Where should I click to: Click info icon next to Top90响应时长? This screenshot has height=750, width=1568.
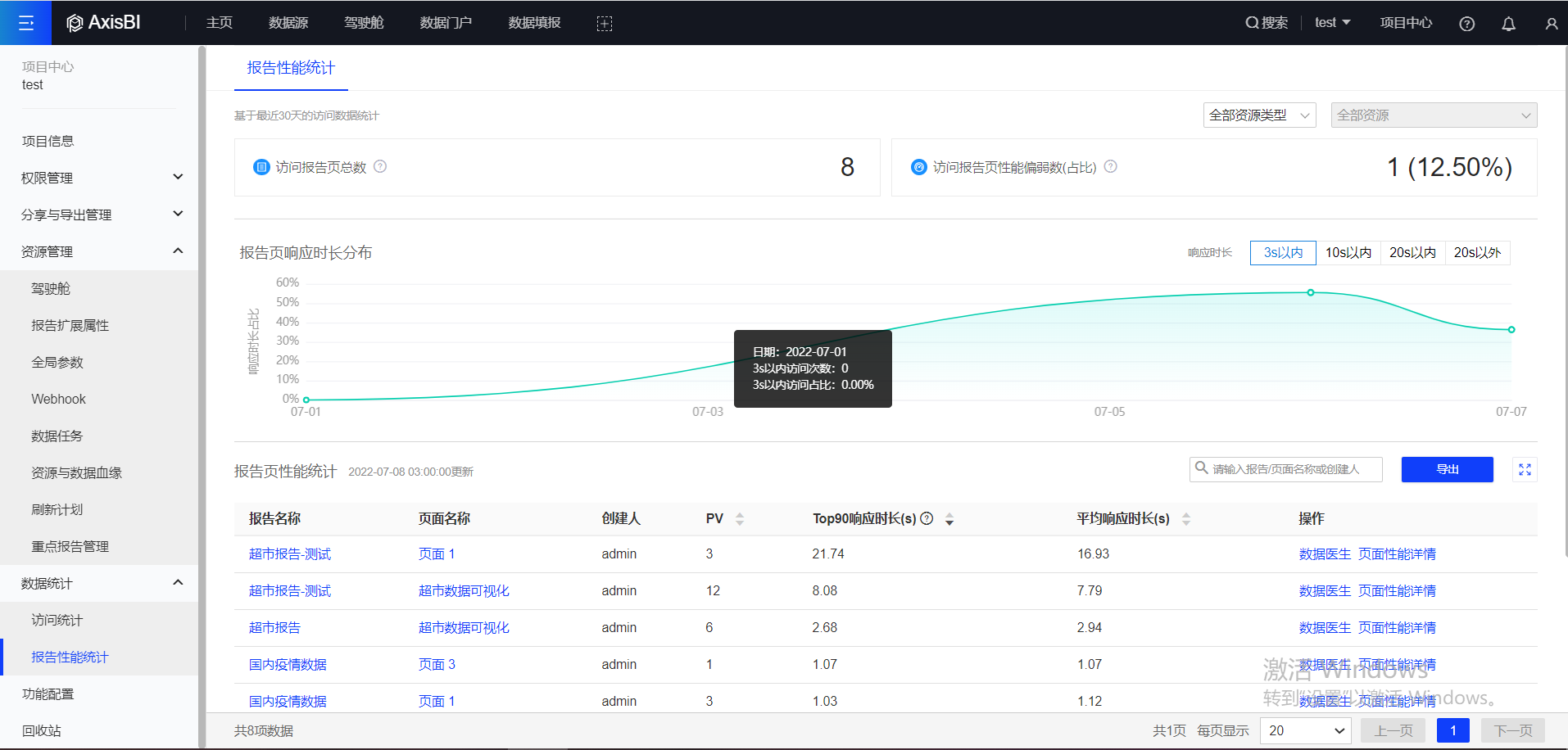[927, 518]
